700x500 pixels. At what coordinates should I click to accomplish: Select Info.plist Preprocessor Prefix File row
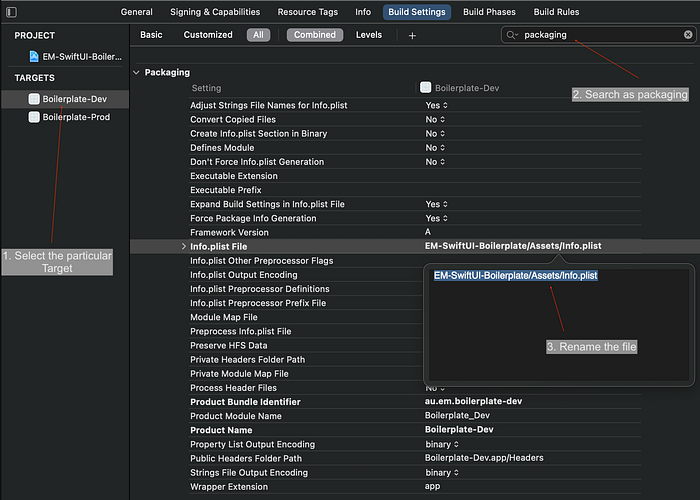tap(306, 303)
